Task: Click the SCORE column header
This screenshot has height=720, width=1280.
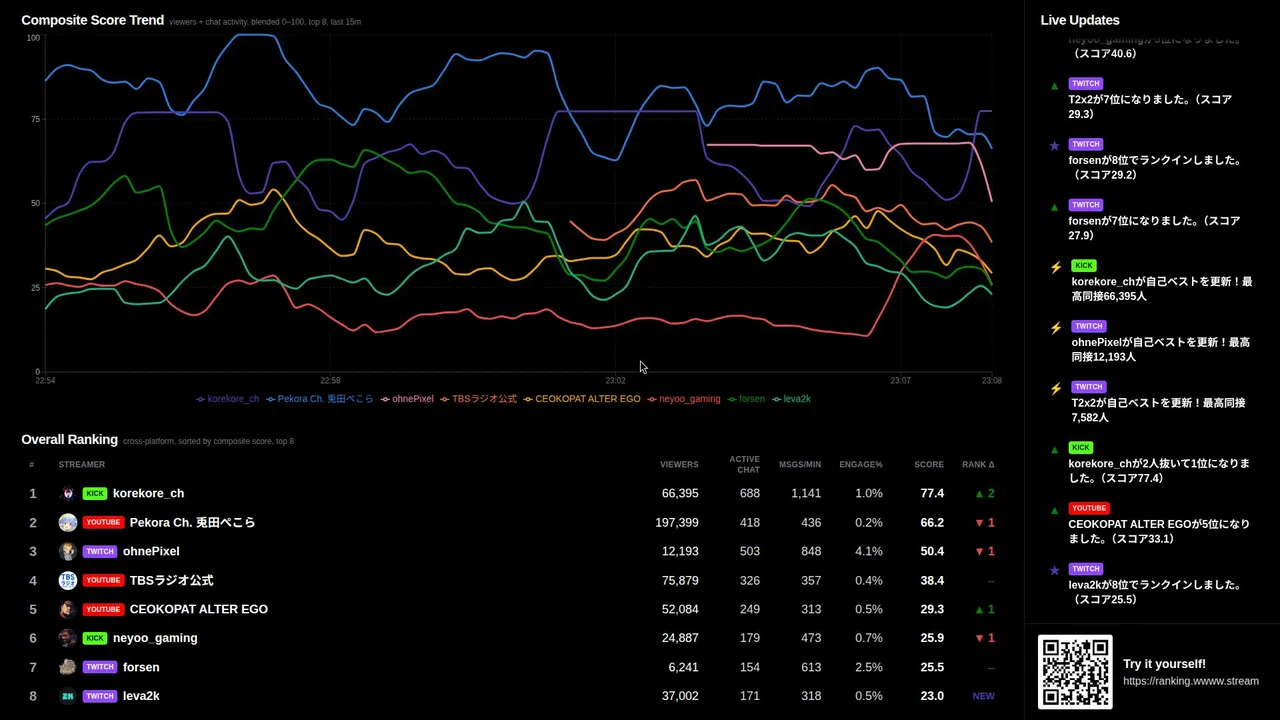Action: click(929, 465)
